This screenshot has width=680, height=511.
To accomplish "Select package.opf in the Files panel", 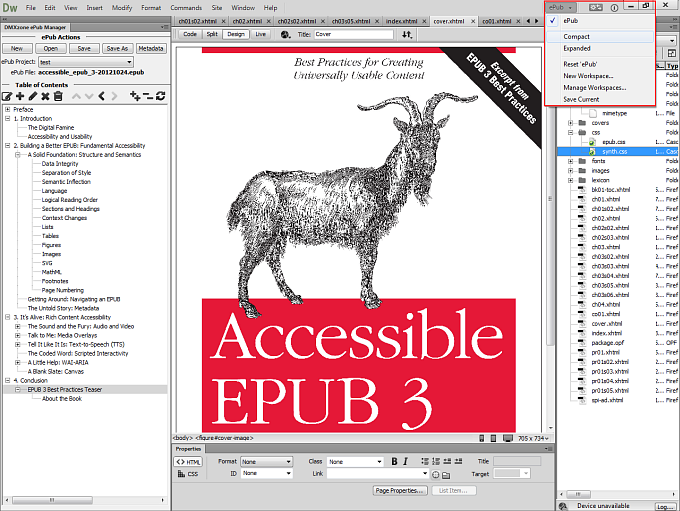I will coord(608,343).
